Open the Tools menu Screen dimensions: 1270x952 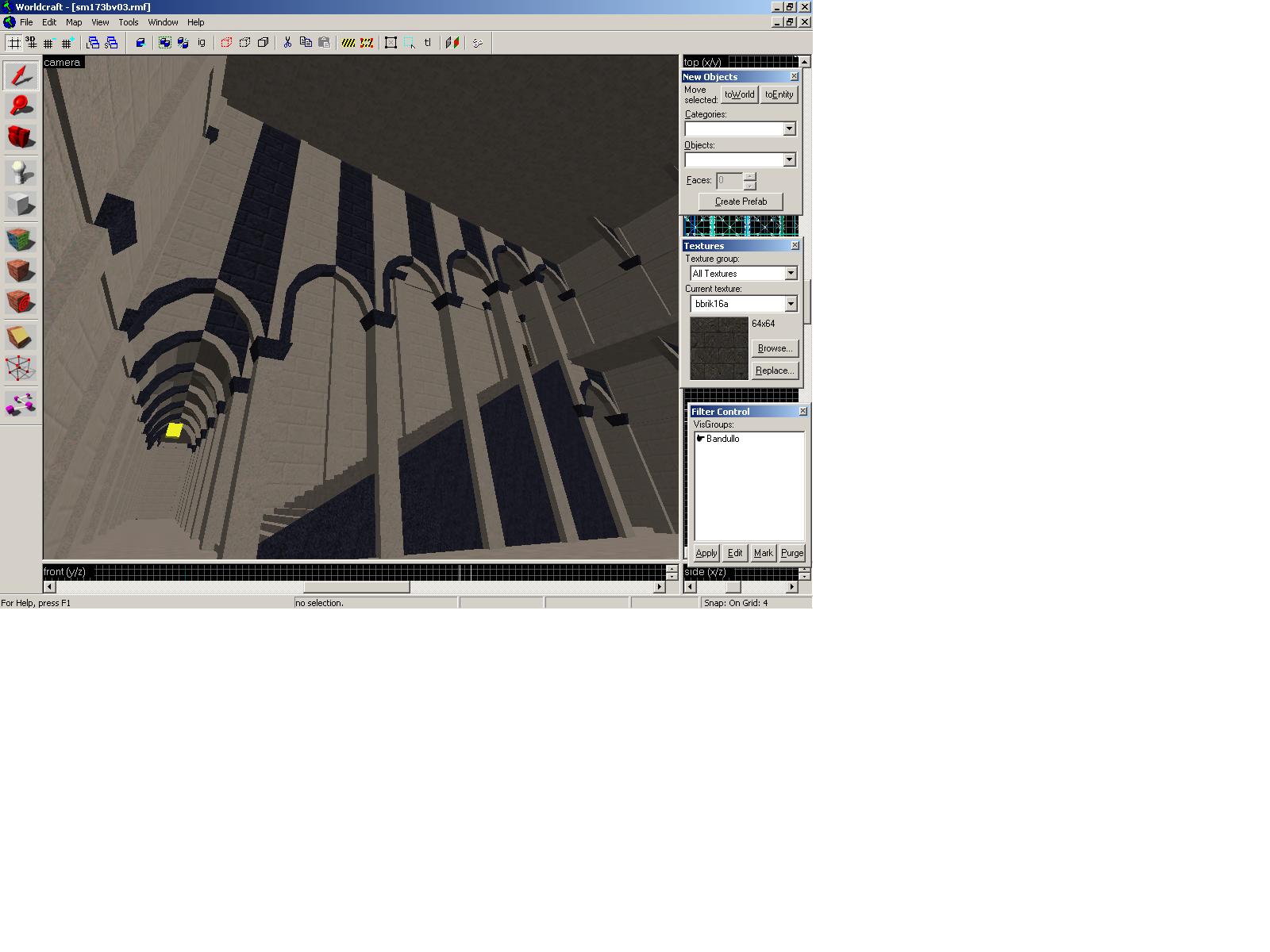[x=128, y=22]
